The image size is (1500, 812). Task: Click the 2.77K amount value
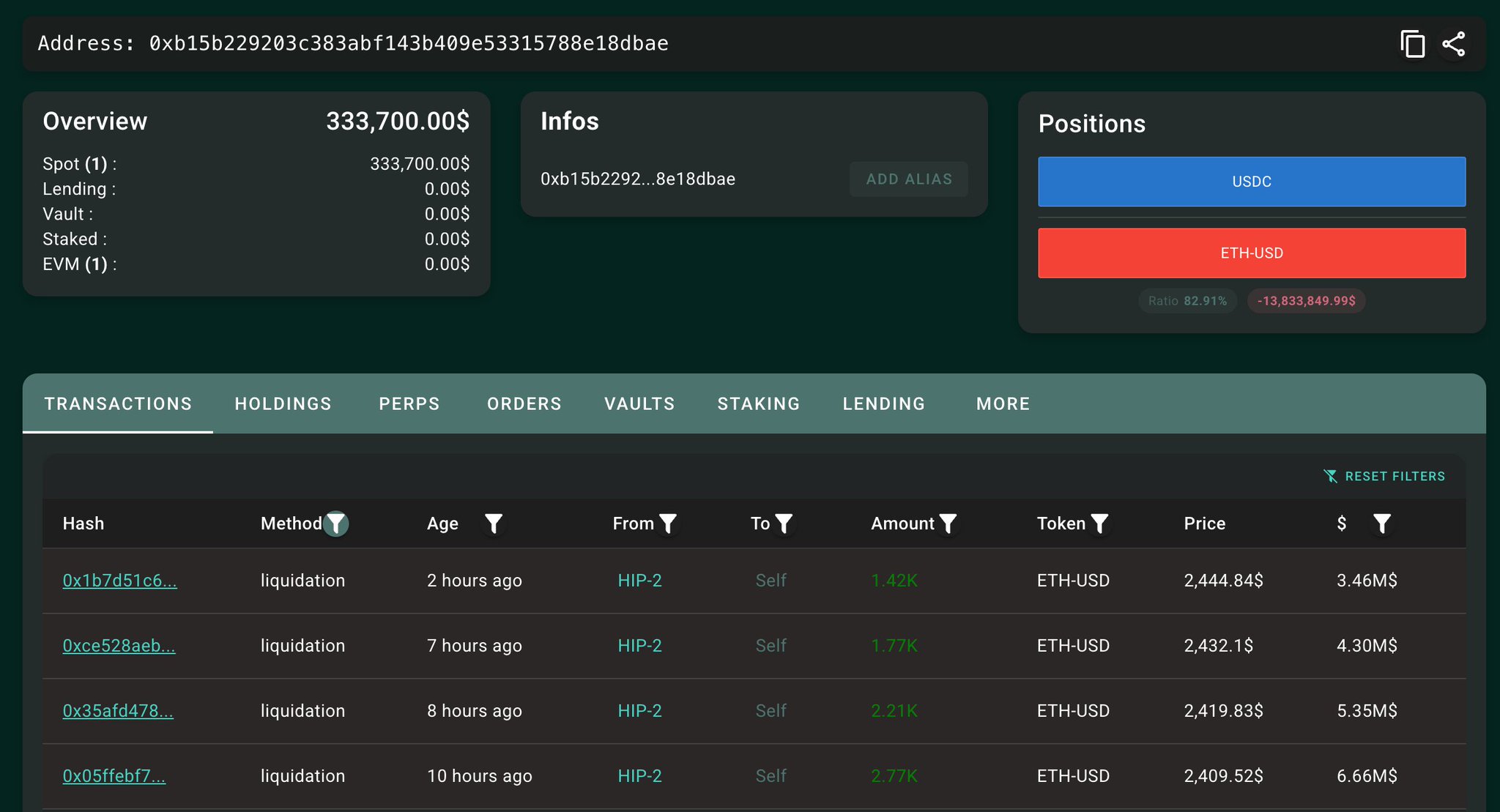(x=894, y=776)
